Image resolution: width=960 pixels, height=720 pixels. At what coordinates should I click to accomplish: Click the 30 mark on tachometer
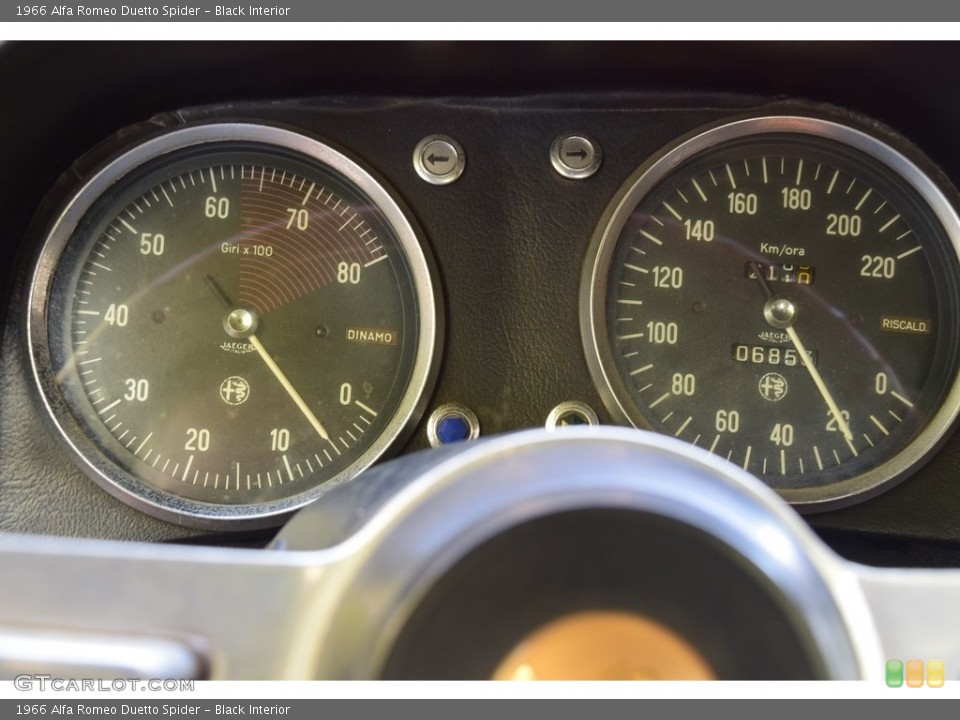[x=136, y=390]
